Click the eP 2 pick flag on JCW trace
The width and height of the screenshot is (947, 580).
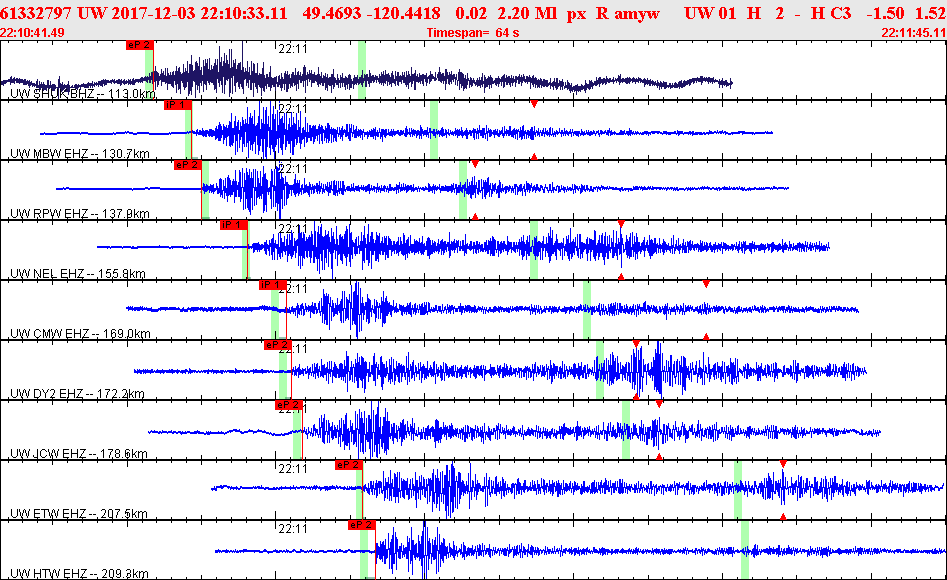288,405
